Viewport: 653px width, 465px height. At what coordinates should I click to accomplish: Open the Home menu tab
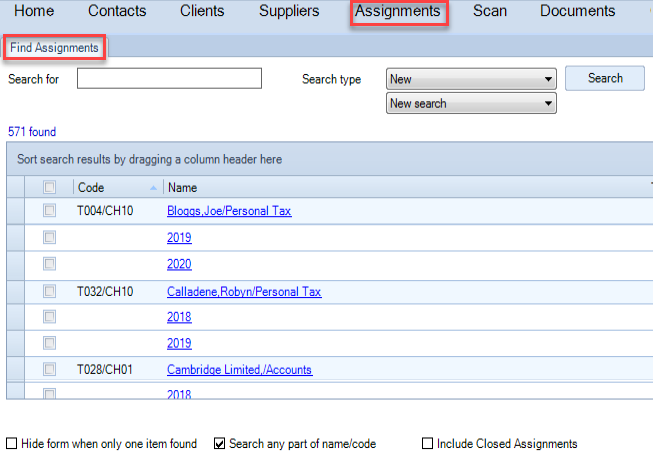(x=34, y=11)
